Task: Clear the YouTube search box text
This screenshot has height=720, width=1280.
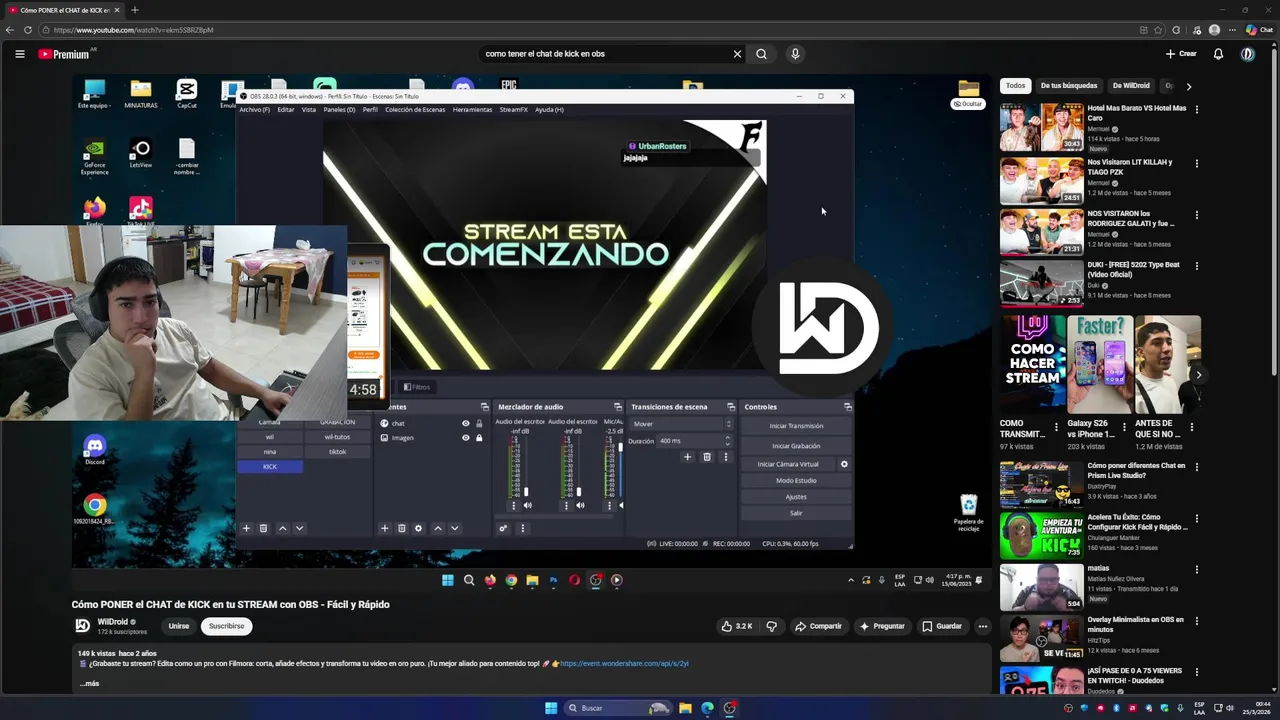Action: 737,54
